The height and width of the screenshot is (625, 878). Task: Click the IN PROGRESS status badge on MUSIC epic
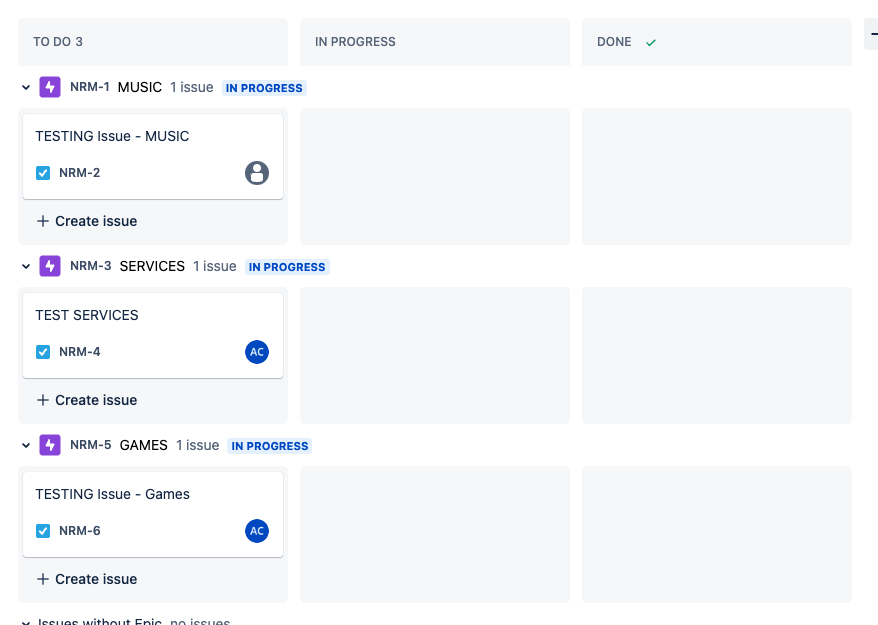point(264,88)
